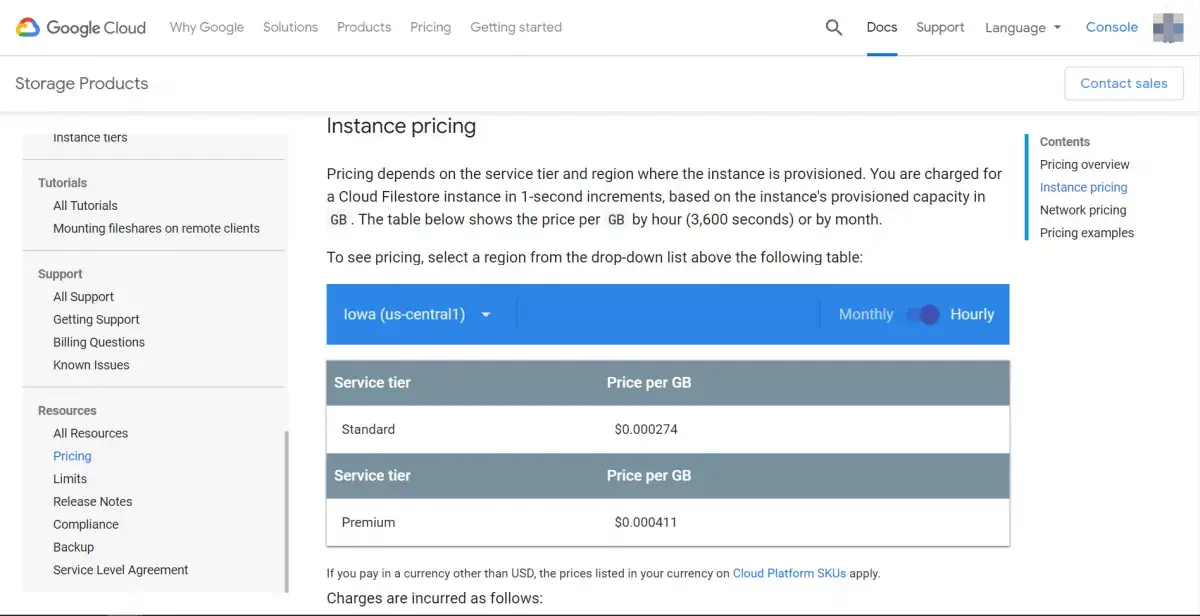1200x616 pixels.
Task: Open Limits in sidebar
Action: click(70, 480)
